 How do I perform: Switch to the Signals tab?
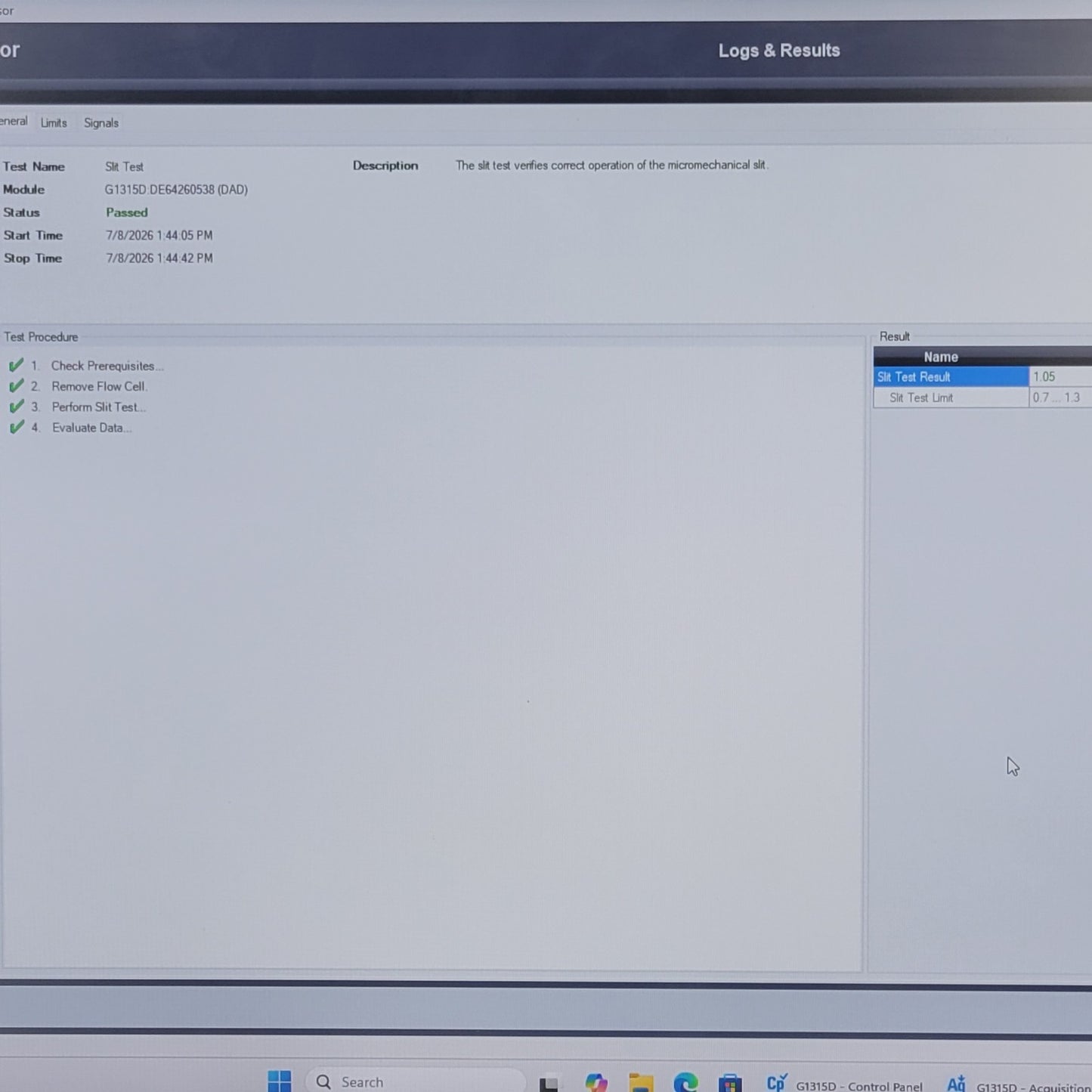[101, 122]
